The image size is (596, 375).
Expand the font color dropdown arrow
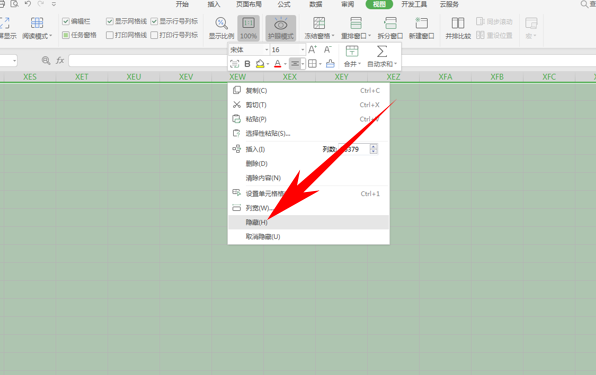(285, 64)
